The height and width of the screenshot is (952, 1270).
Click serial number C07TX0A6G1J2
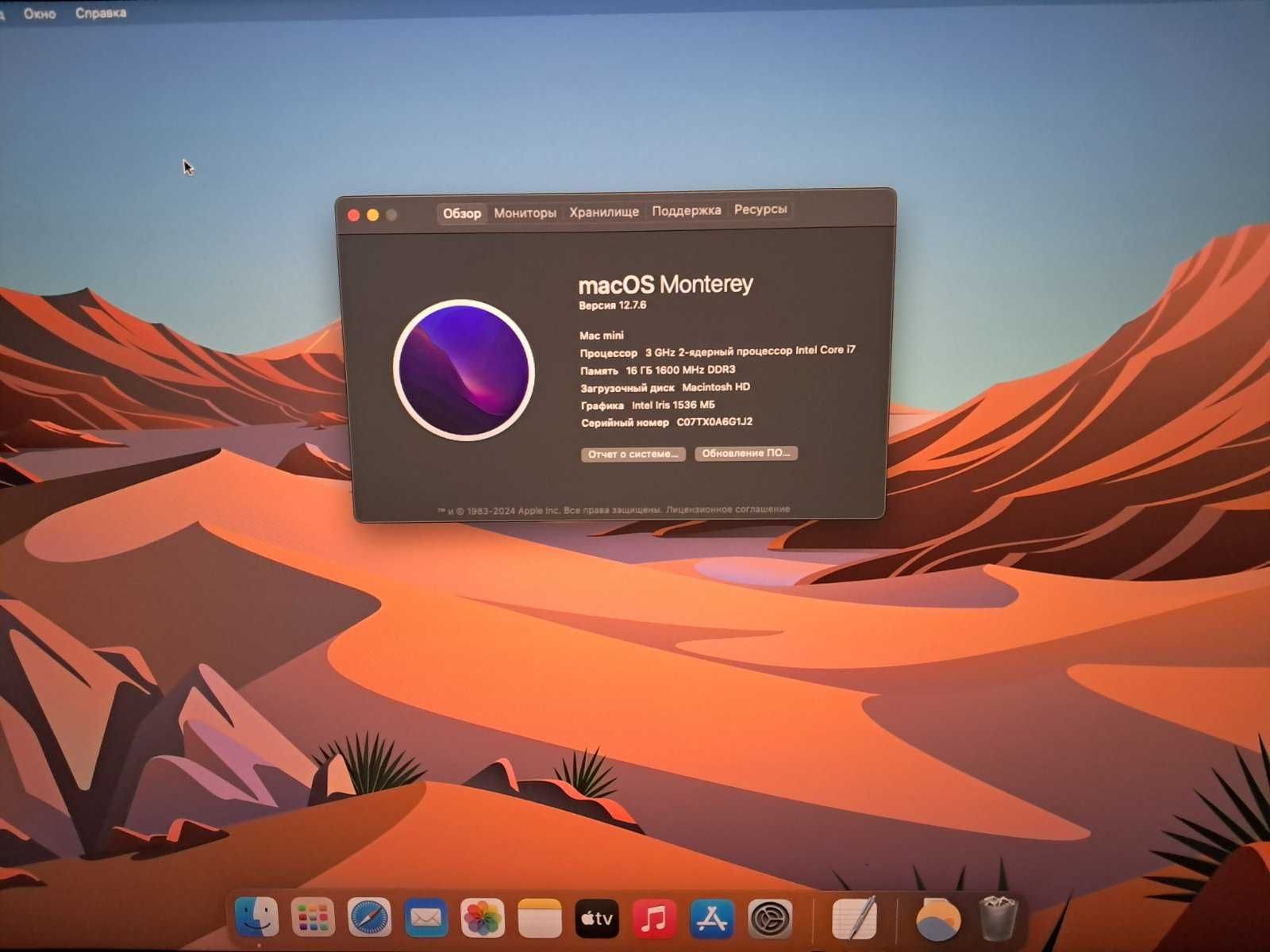[714, 422]
